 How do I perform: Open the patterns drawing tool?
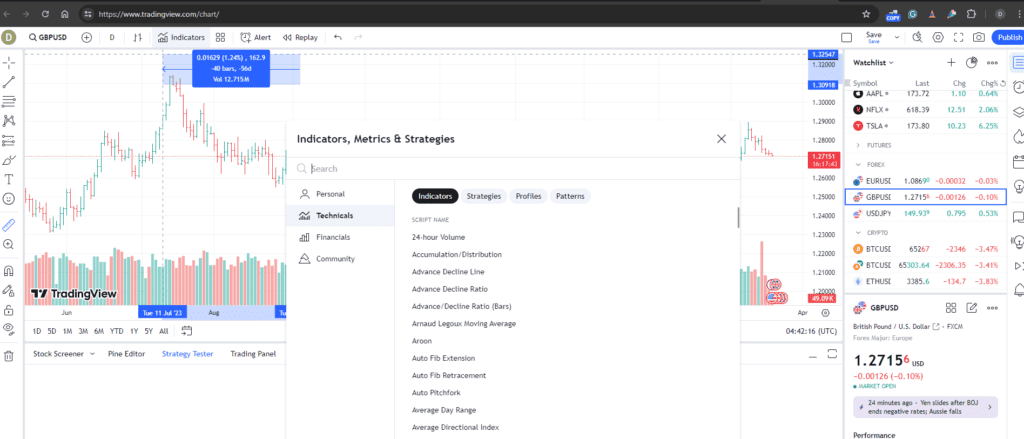click(9, 121)
